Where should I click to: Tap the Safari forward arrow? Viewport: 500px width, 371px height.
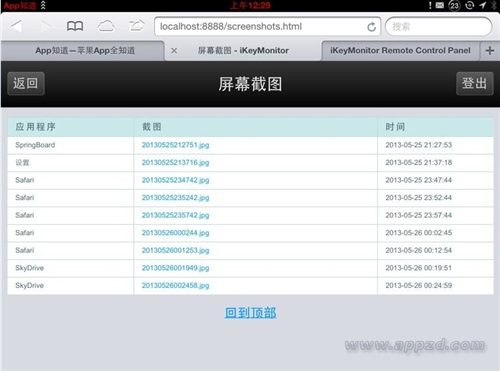45,26
